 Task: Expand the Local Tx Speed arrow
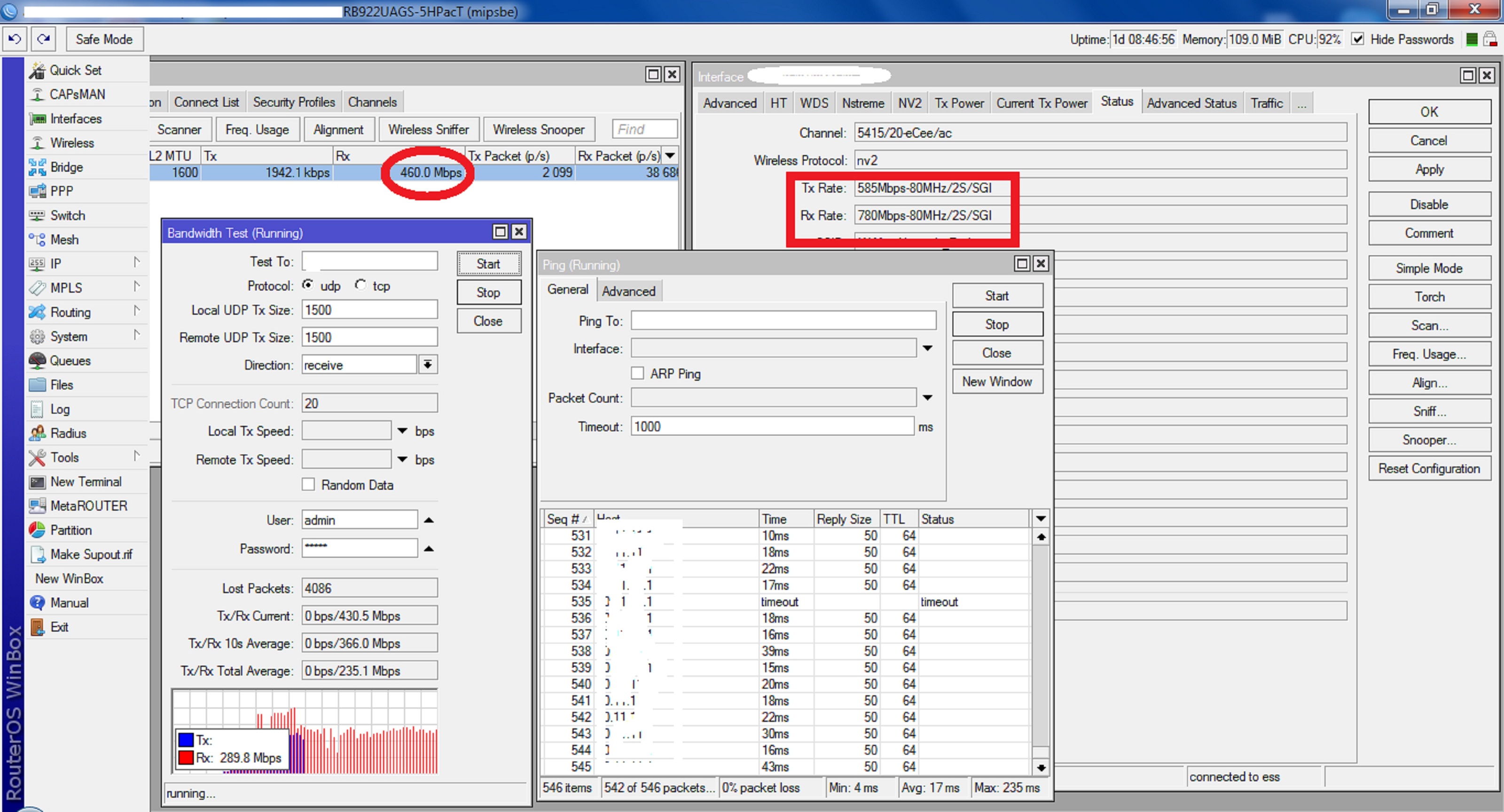point(402,431)
